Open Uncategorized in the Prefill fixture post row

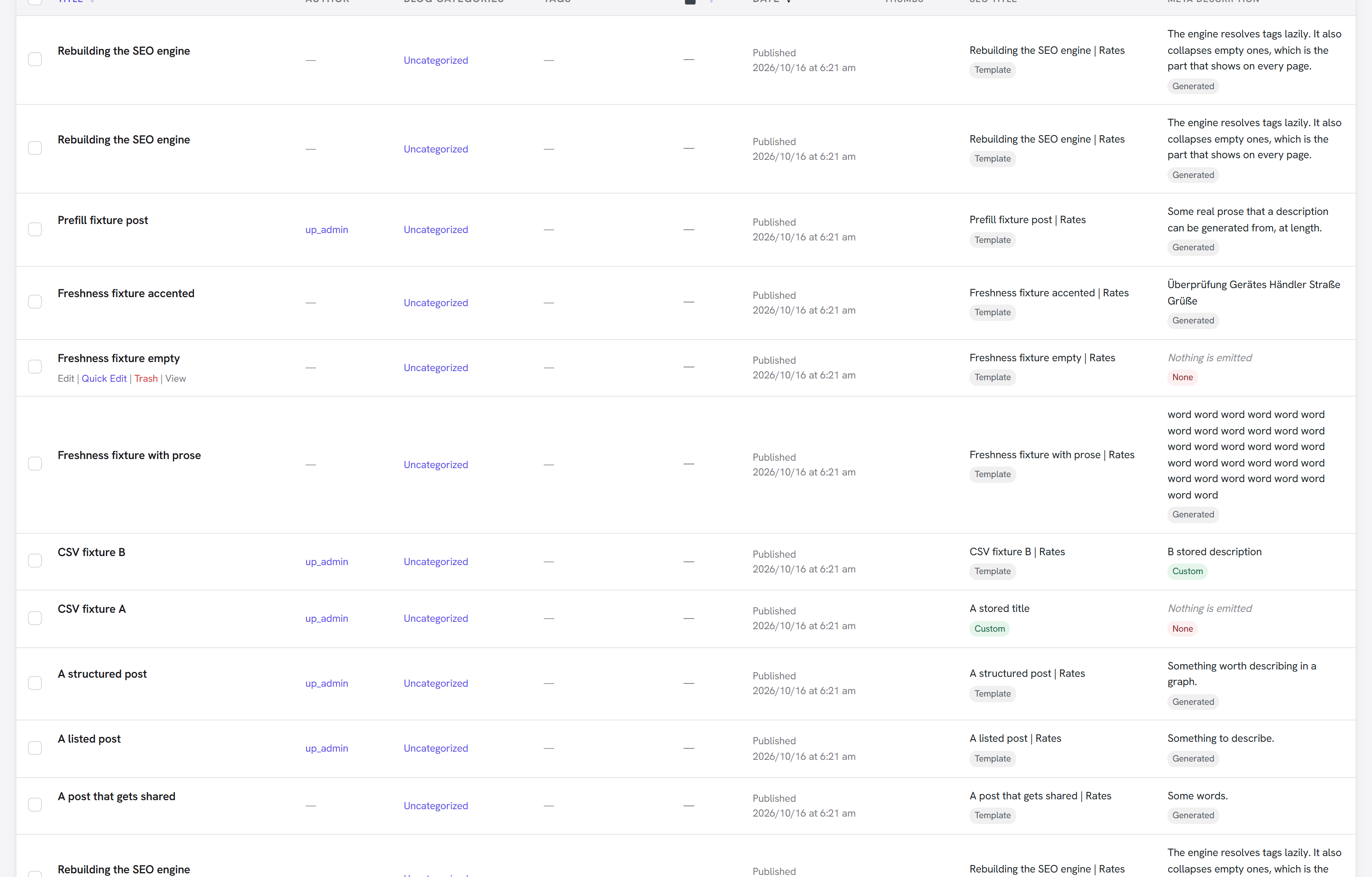pos(436,230)
